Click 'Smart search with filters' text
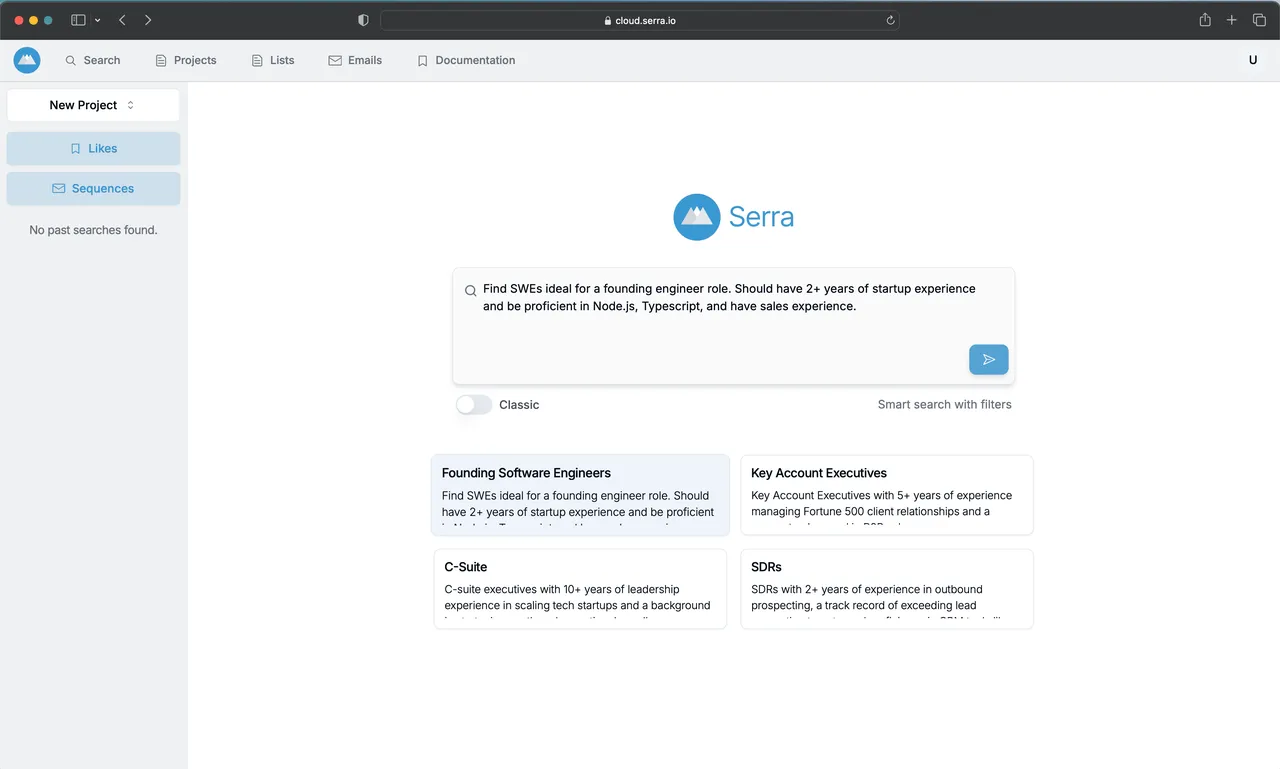Image resolution: width=1280 pixels, height=769 pixels. (x=944, y=404)
